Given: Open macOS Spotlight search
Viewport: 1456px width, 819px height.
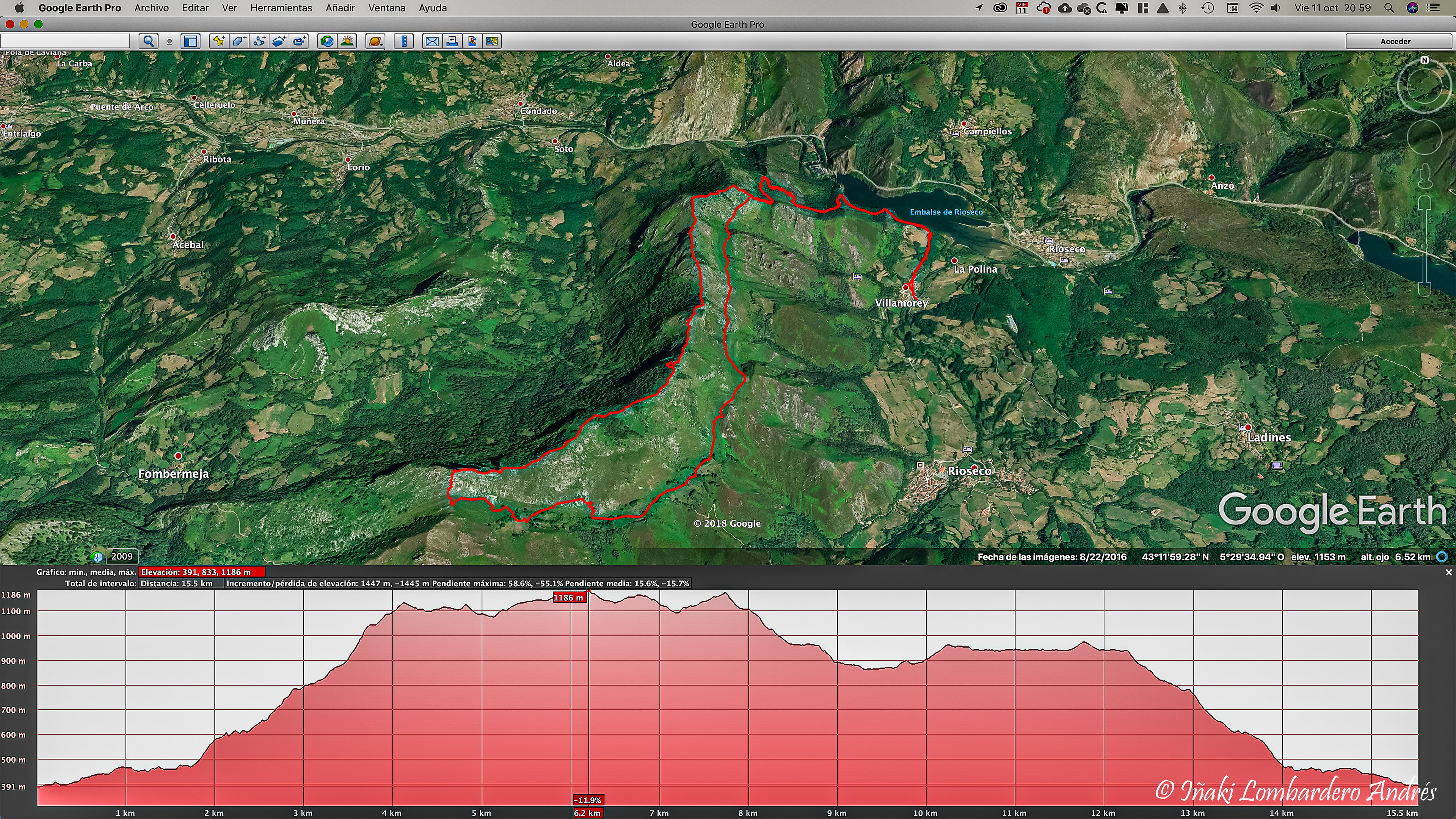Looking at the screenshot, I should [1389, 8].
